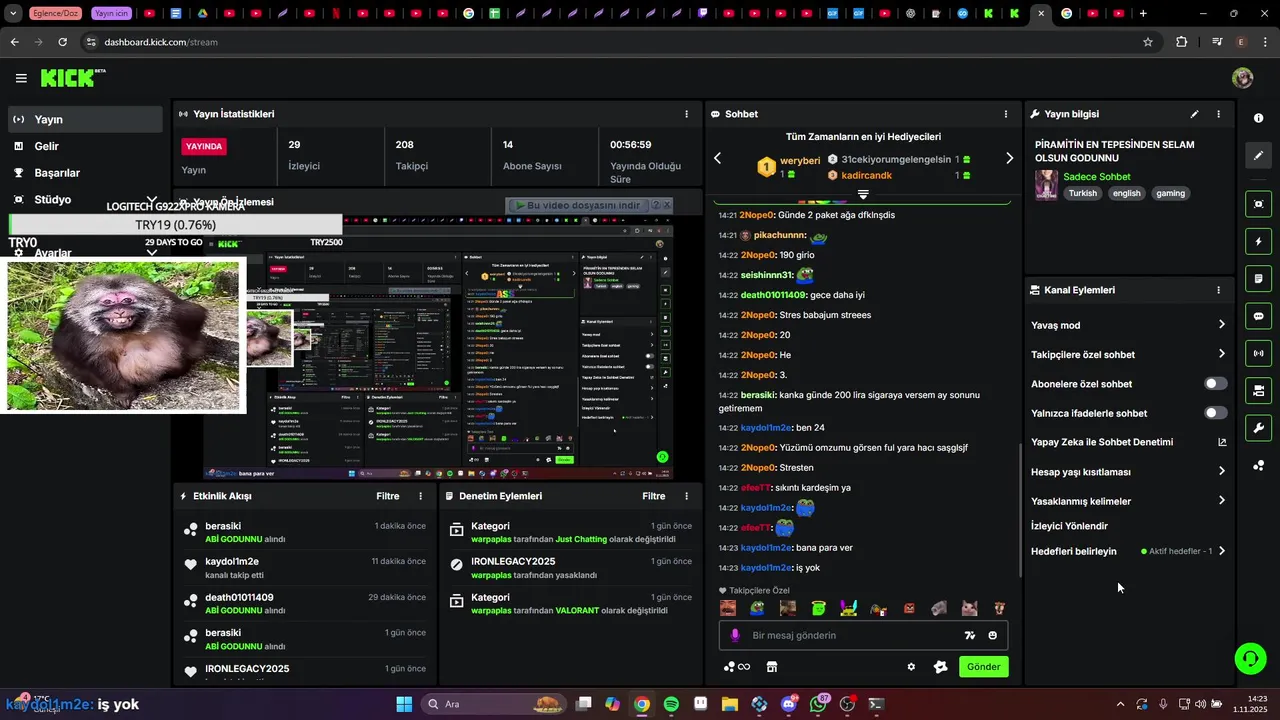Click username weryberi in top gifters
The height and width of the screenshot is (720, 1280).
point(800,160)
